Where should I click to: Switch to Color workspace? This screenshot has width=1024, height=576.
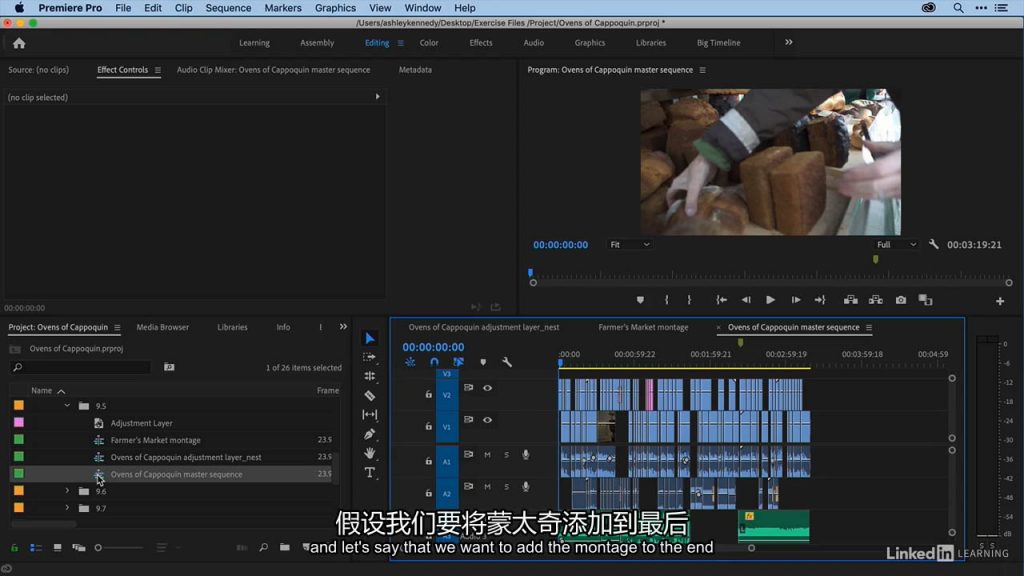pos(429,42)
